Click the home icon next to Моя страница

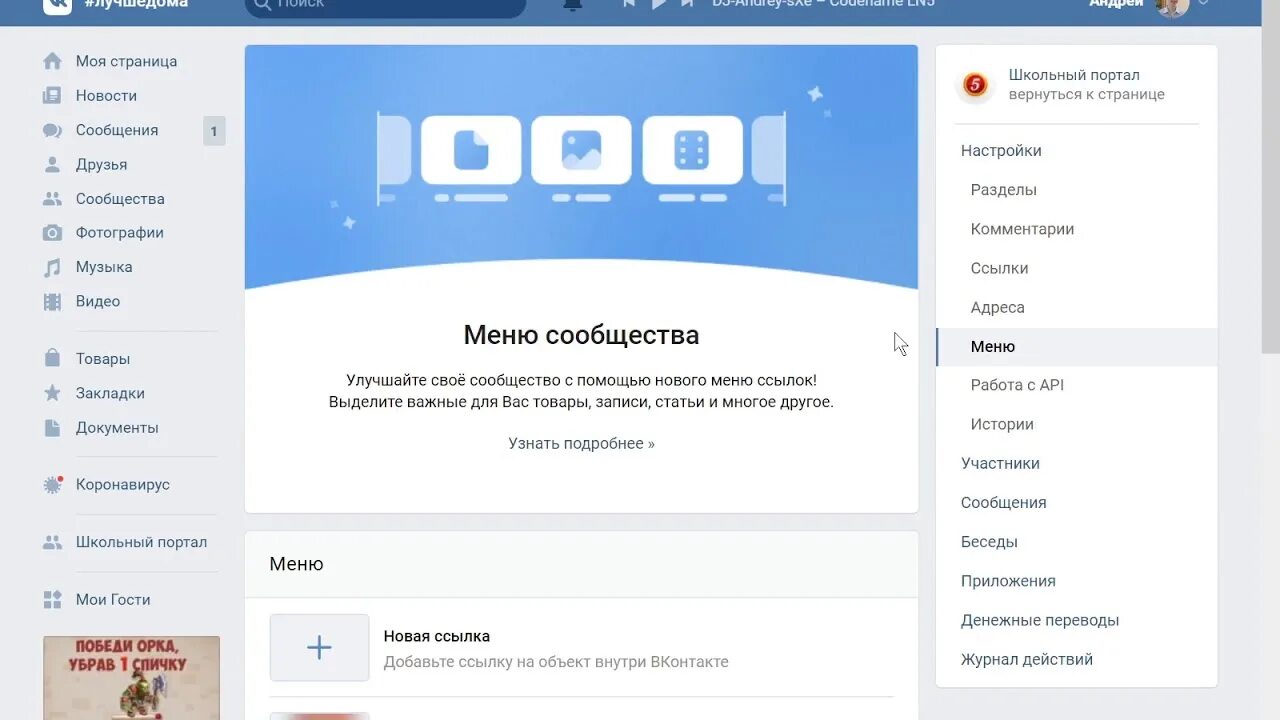tap(52, 61)
